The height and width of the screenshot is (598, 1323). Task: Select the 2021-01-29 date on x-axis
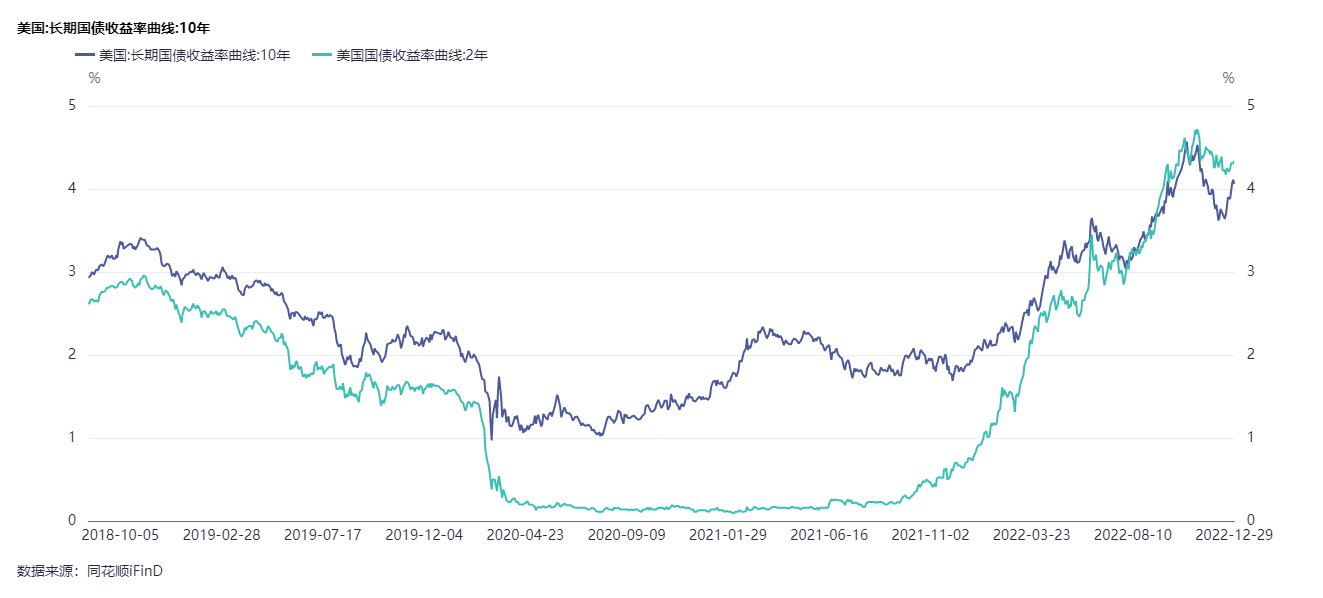(728, 535)
